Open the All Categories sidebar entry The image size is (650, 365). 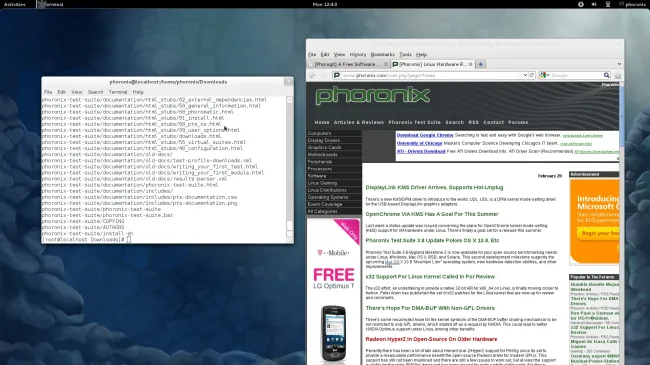tap(334, 212)
